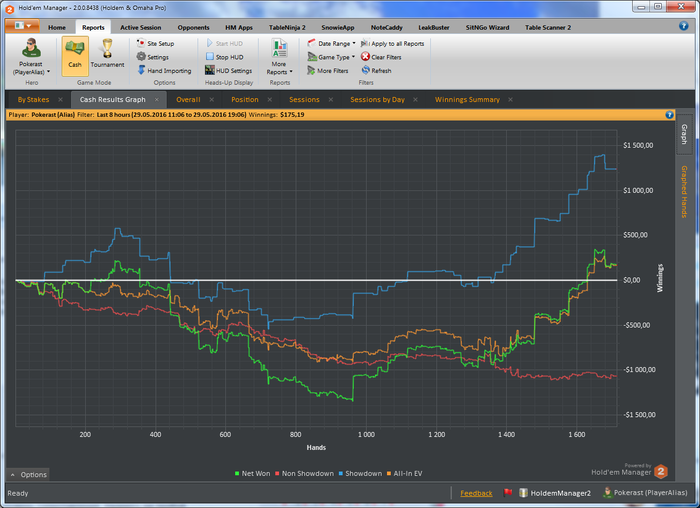Select the Graph side tab
Screen dimensions: 700x508
pyautogui.click(x=684, y=134)
